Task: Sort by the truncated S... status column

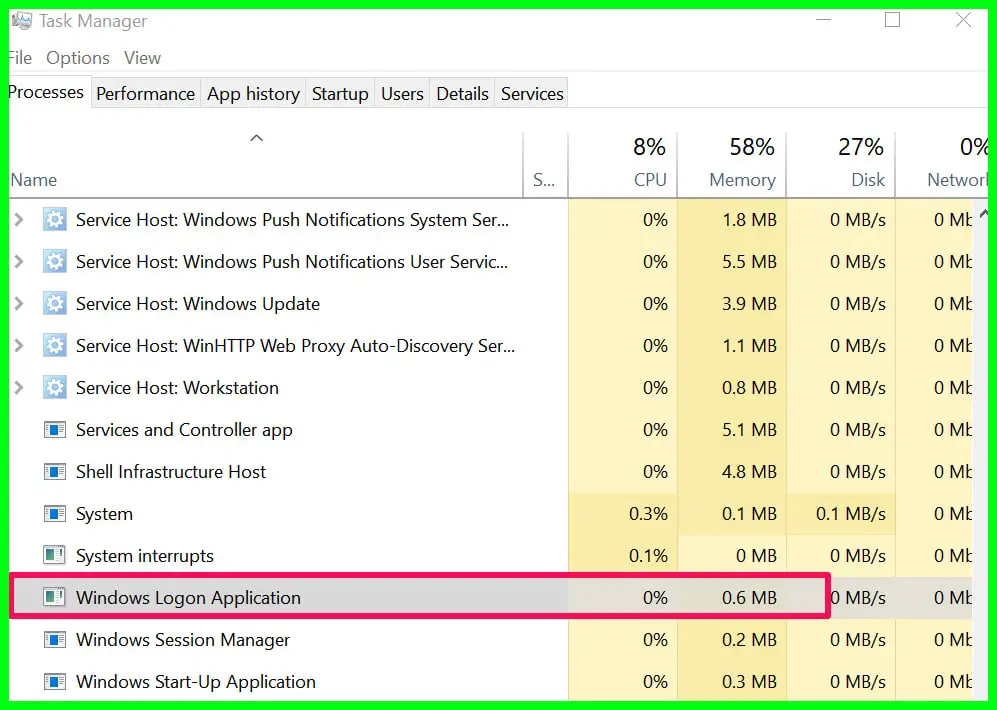Action: [x=545, y=165]
